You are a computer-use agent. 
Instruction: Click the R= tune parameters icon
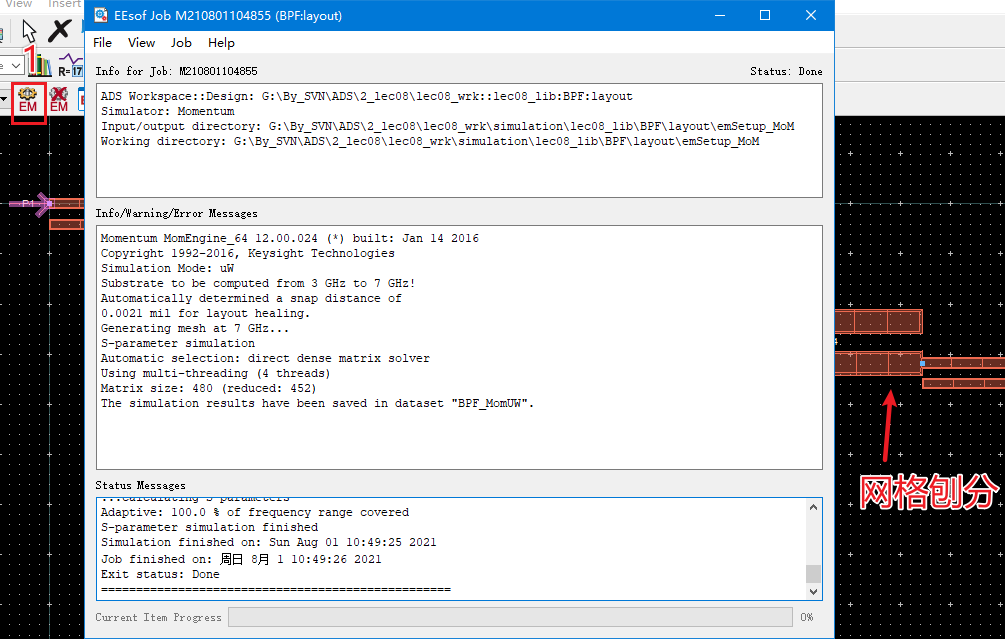coord(71,65)
